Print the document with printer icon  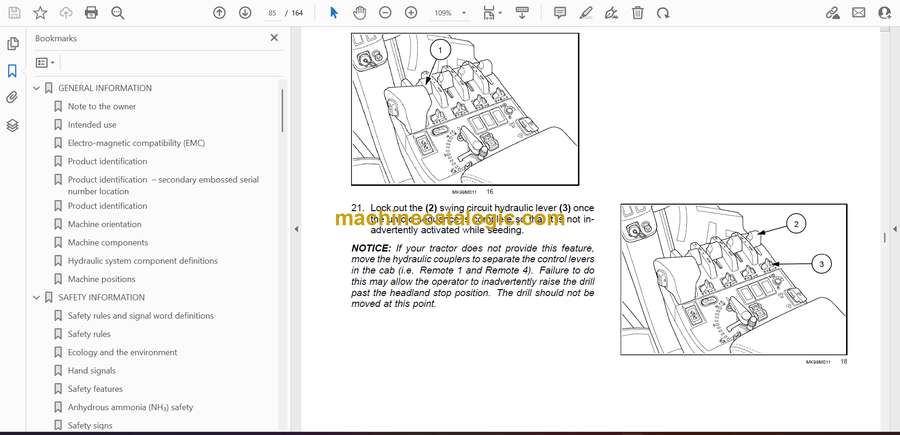click(x=91, y=13)
